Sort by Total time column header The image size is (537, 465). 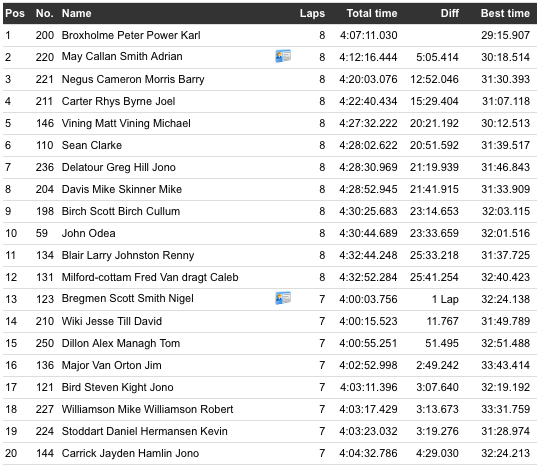click(x=372, y=13)
